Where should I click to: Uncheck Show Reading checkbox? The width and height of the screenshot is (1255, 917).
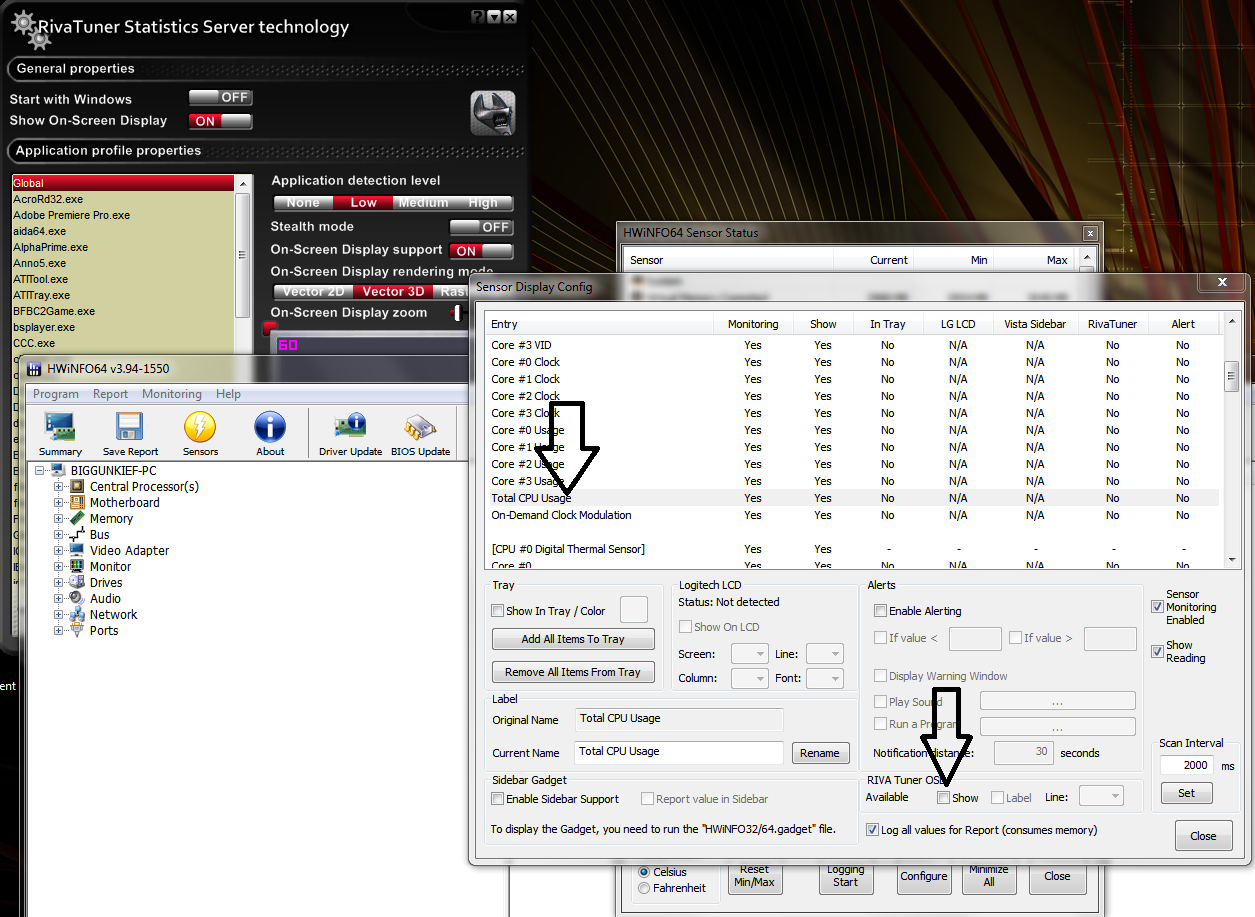pyautogui.click(x=1157, y=651)
